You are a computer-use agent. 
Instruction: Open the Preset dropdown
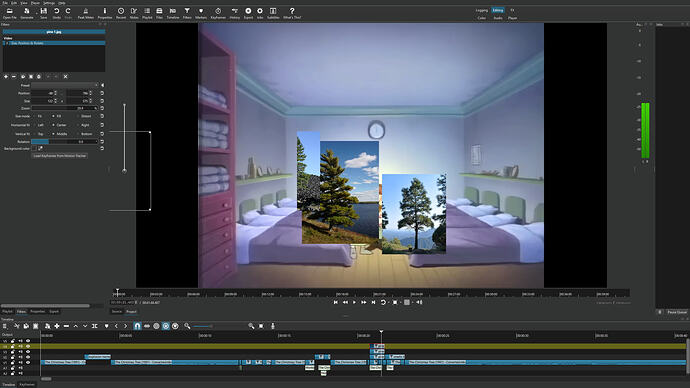click(x=65, y=85)
